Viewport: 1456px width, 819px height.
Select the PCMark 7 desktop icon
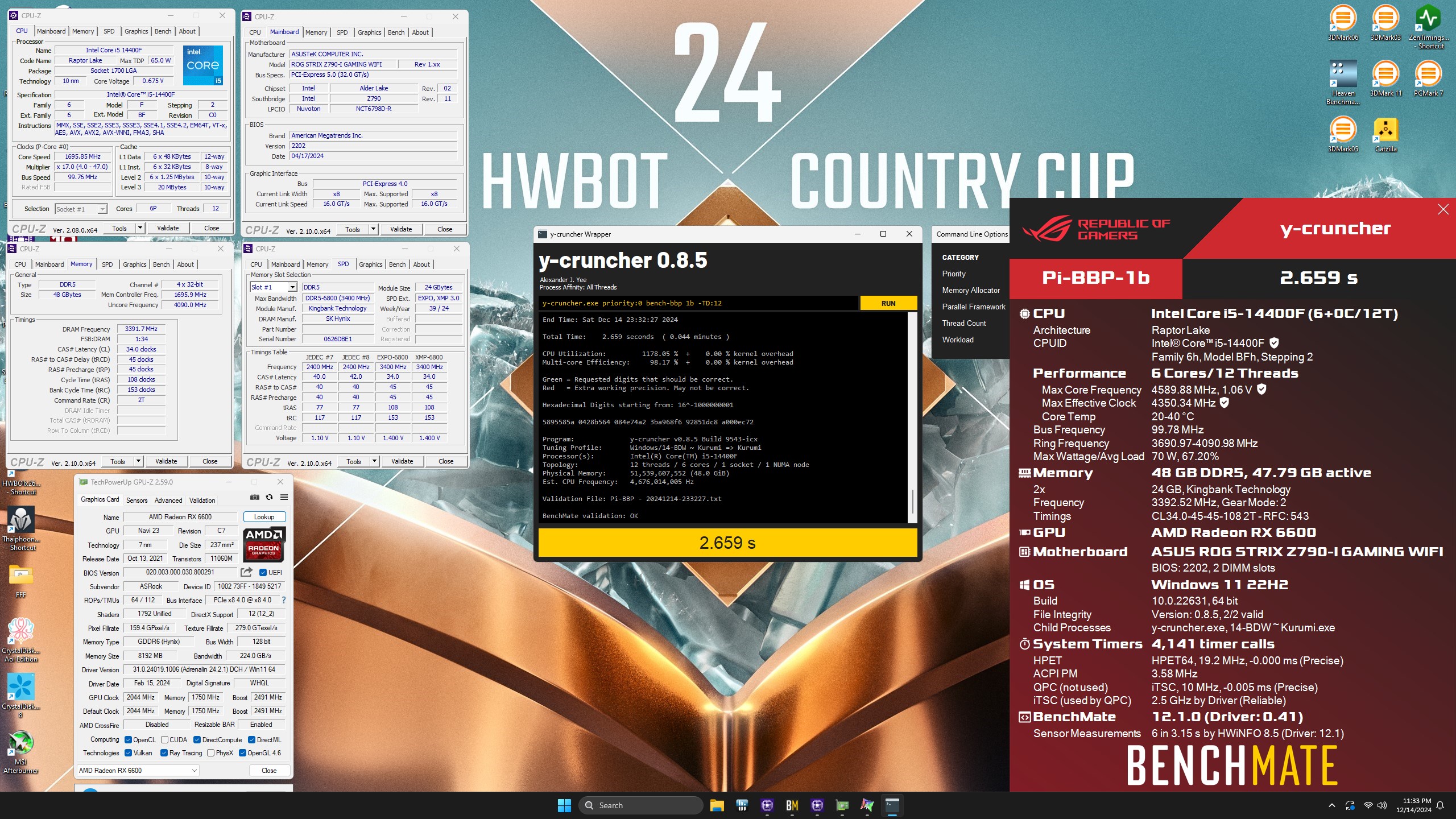1428,78
